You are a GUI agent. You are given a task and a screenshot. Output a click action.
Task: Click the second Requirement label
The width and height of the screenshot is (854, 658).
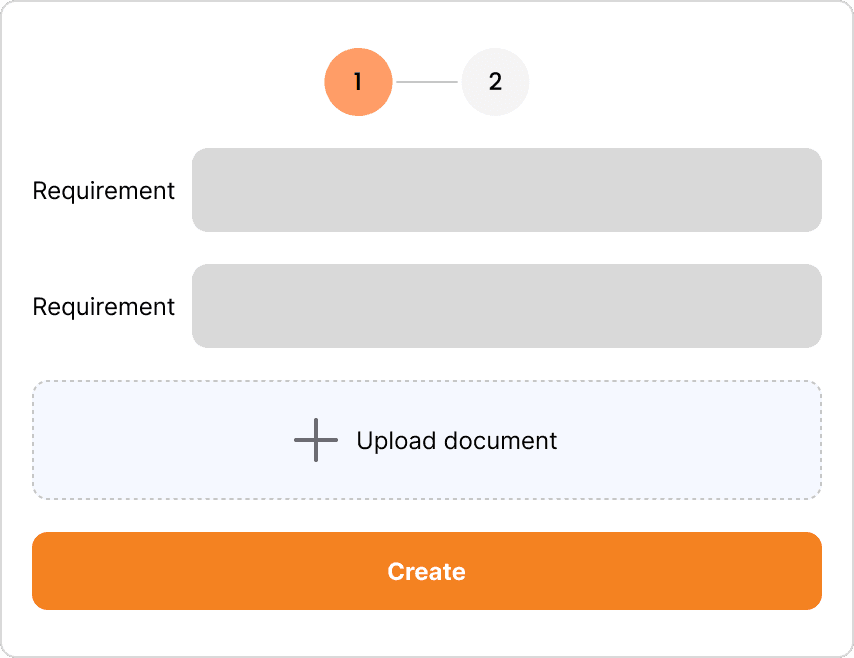(103, 307)
